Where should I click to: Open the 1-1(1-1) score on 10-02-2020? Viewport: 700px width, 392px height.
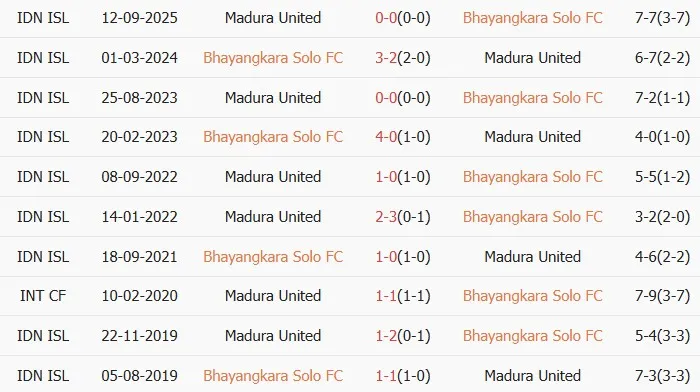(403, 296)
